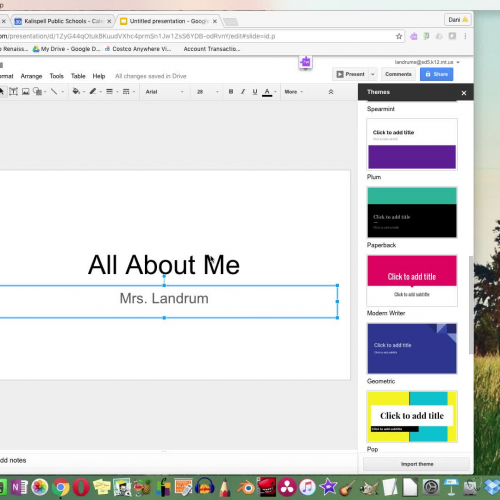Open Photos app in the dock

coord(40,487)
